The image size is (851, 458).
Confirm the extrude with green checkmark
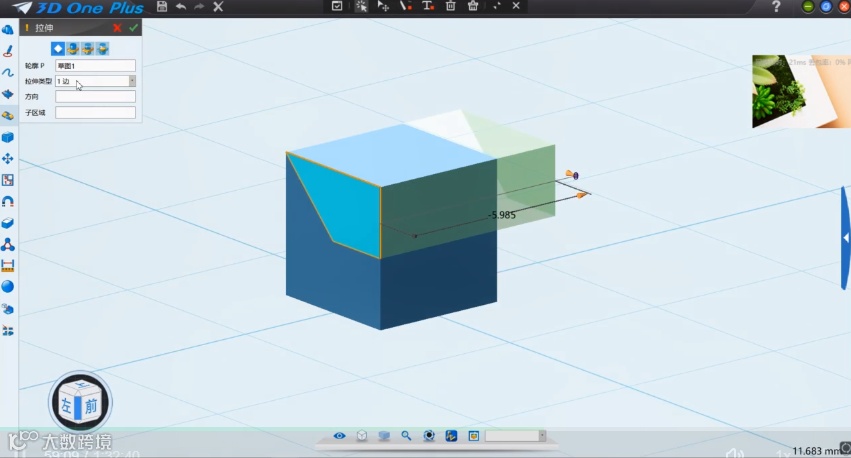pyautogui.click(x=134, y=28)
